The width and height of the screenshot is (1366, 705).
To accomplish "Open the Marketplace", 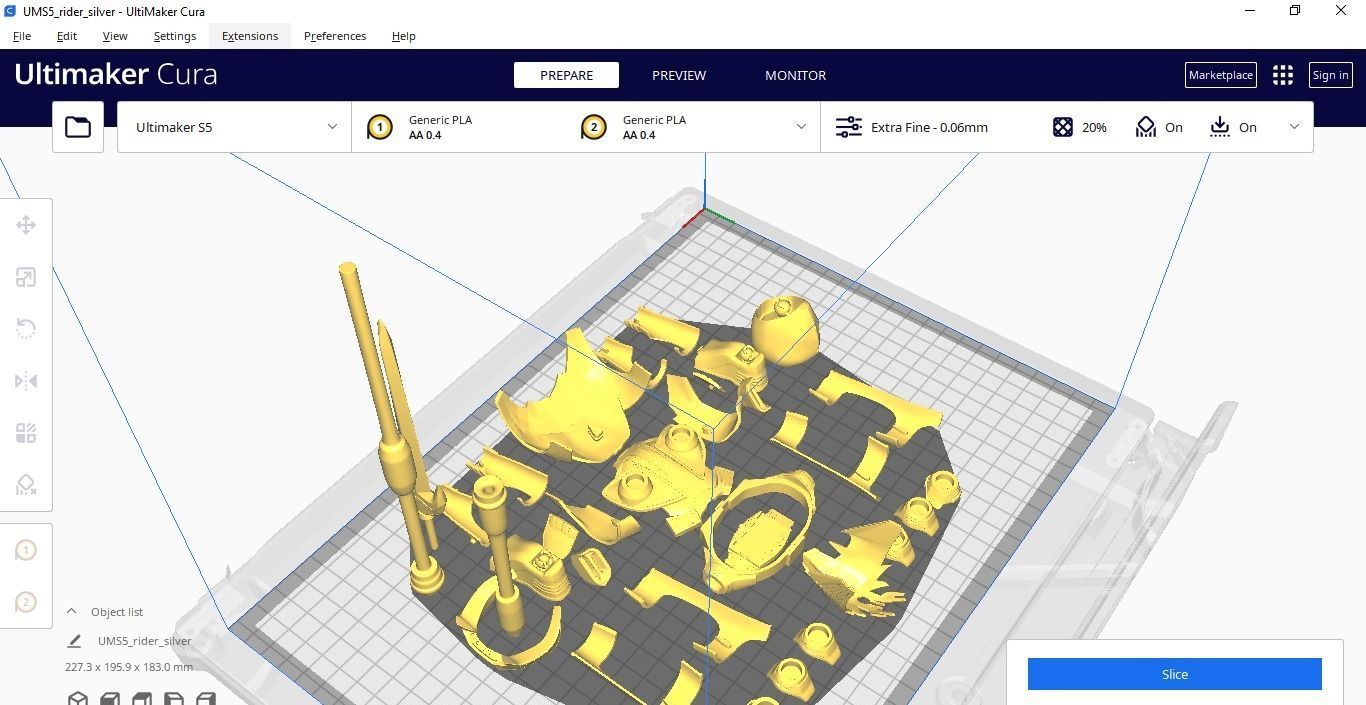I will tap(1220, 75).
